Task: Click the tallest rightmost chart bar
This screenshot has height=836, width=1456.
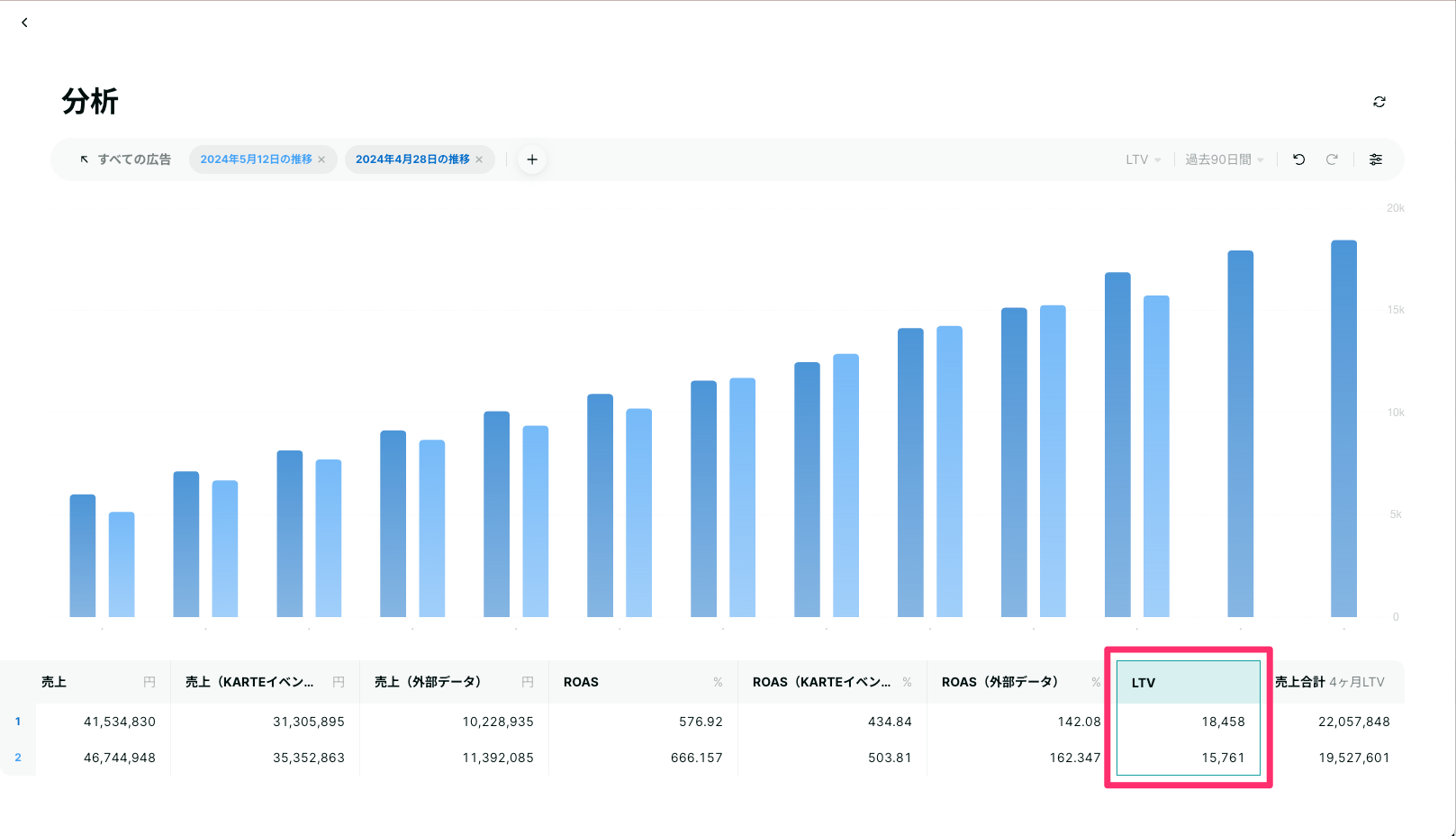Action: [1343, 429]
